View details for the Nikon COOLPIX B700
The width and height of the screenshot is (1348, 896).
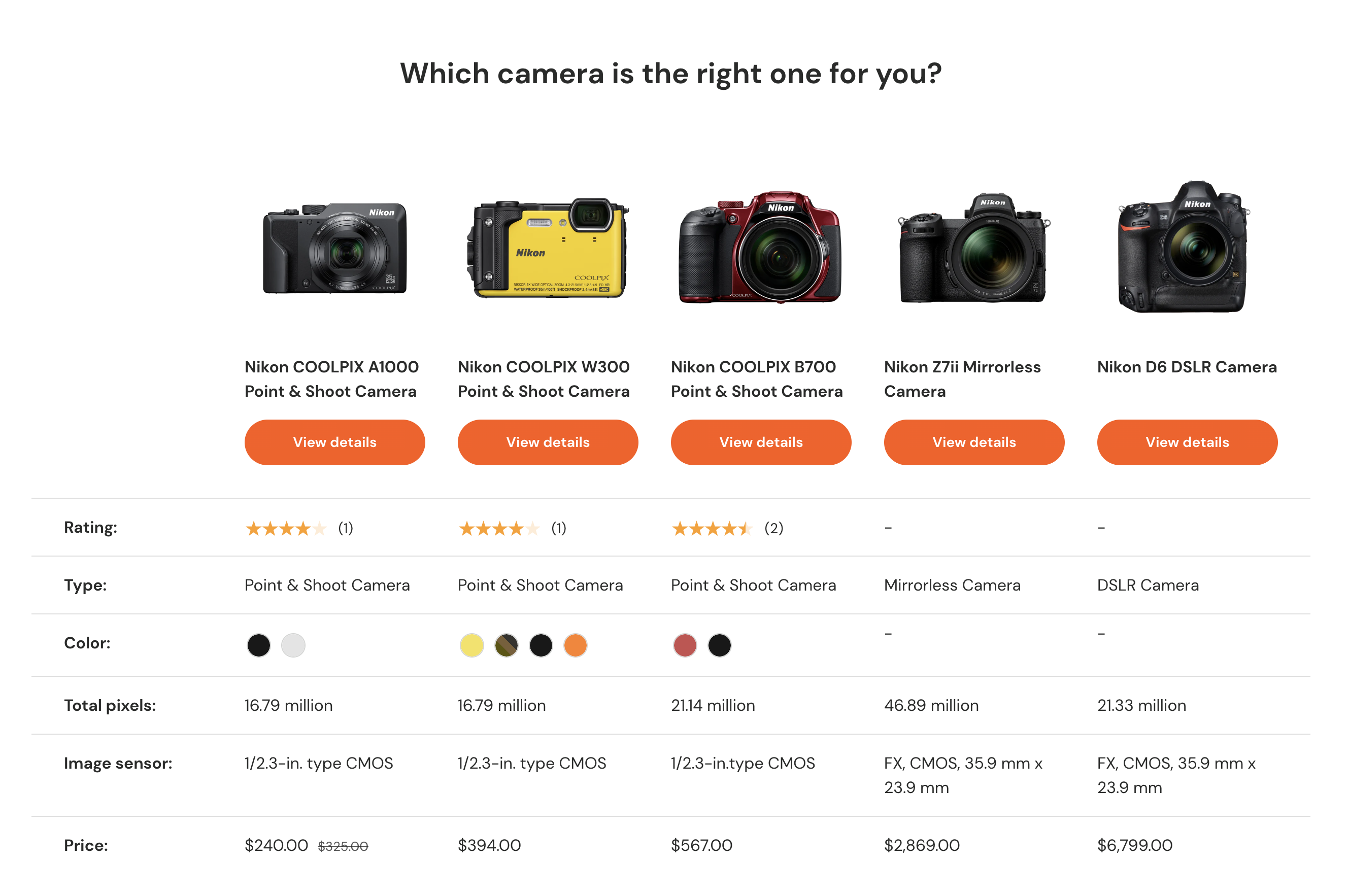(x=760, y=442)
